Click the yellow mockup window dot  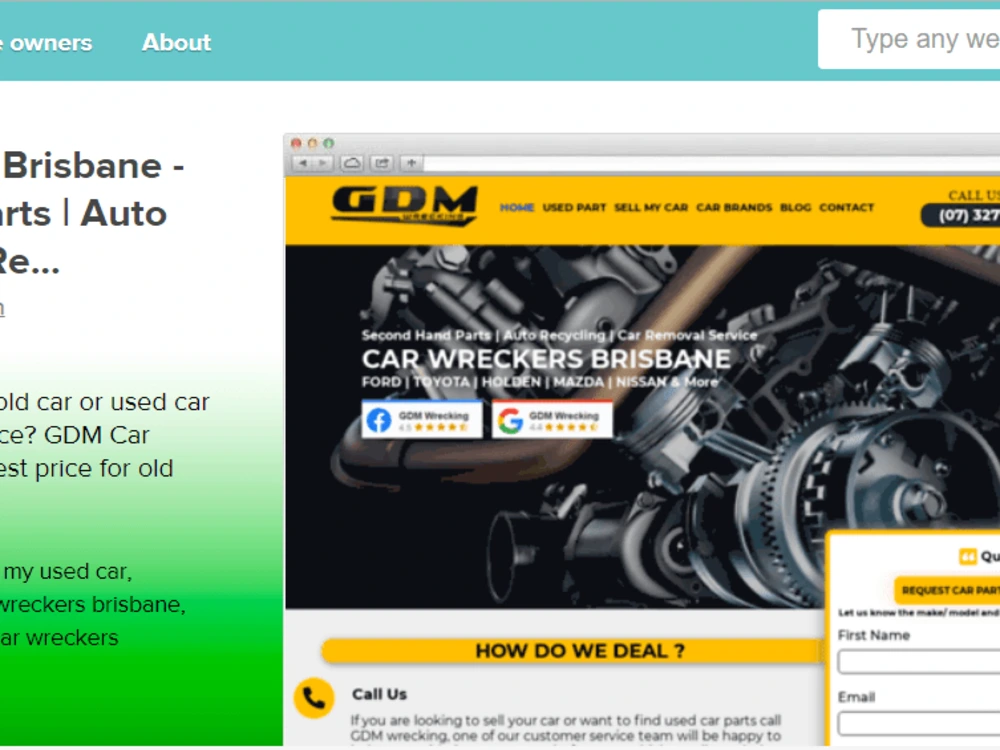pyautogui.click(x=312, y=143)
